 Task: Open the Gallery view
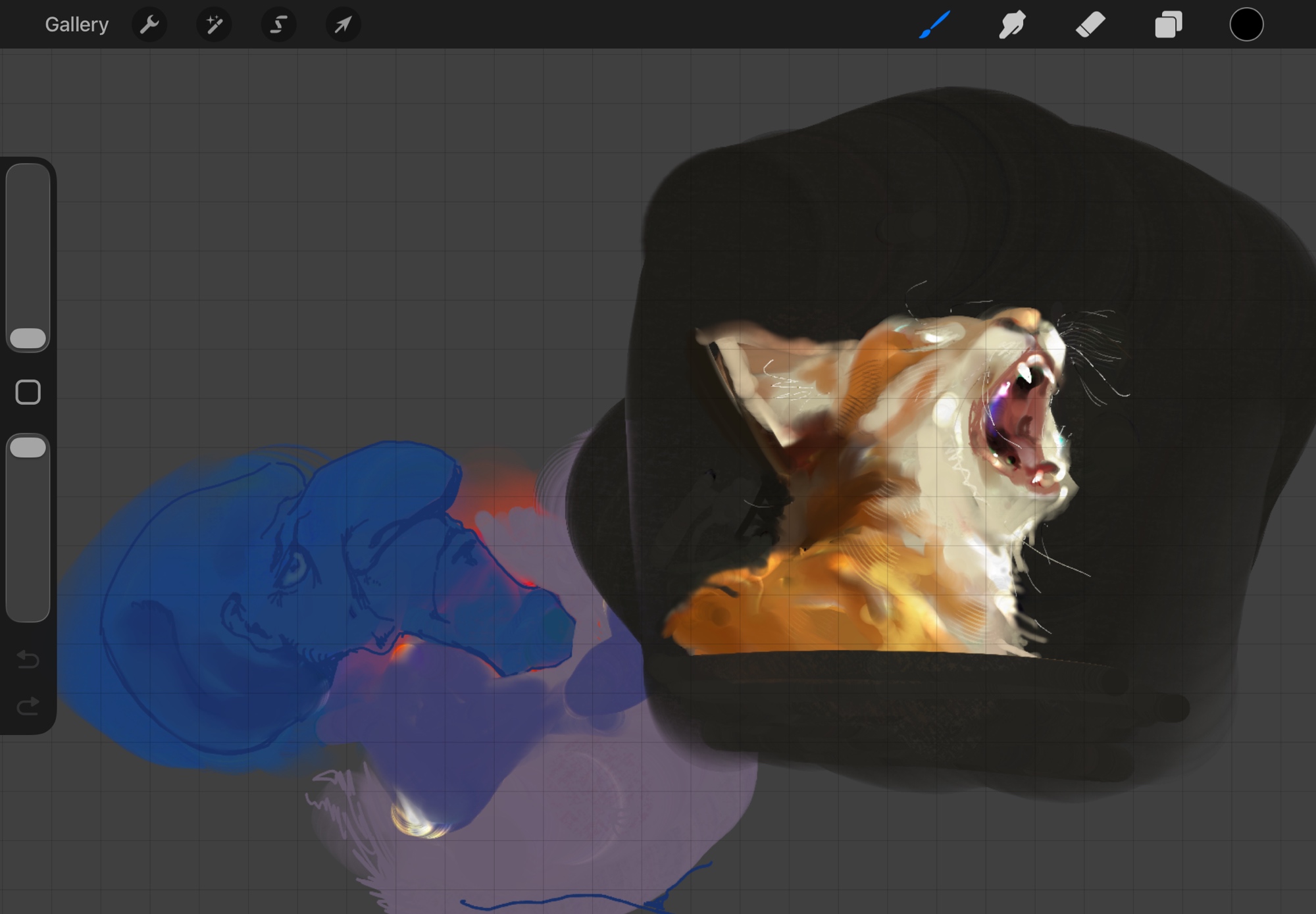click(x=76, y=25)
